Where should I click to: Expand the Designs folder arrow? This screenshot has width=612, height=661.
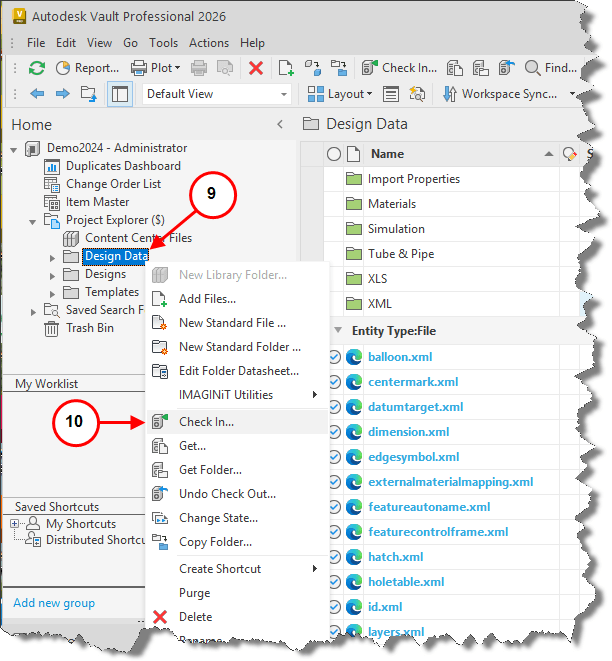point(52,276)
